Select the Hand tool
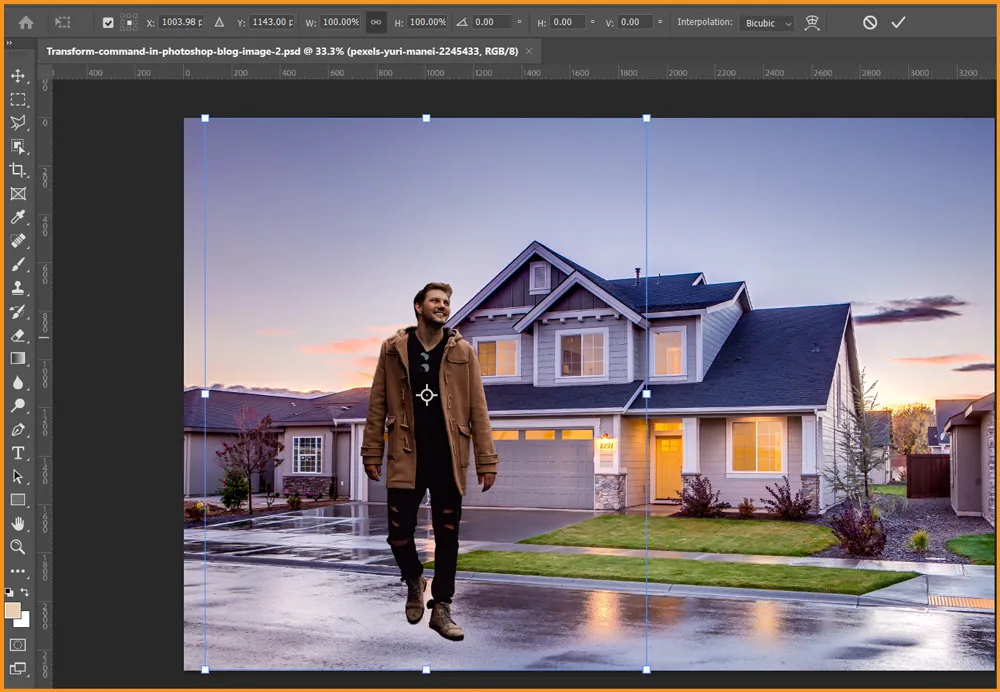This screenshot has width=1000, height=692. point(18,523)
